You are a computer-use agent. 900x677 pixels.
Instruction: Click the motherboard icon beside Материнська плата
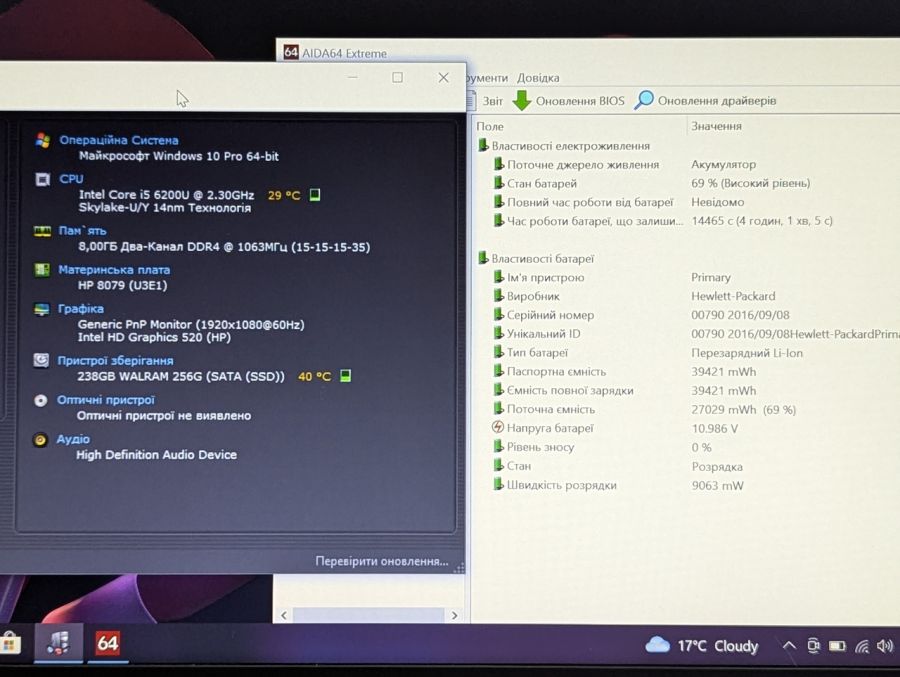coord(42,269)
